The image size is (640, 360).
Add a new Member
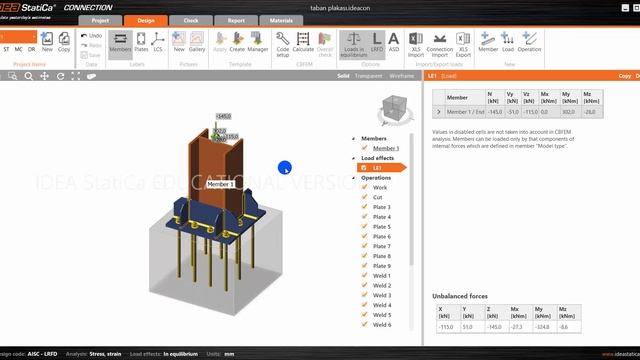tap(488, 42)
